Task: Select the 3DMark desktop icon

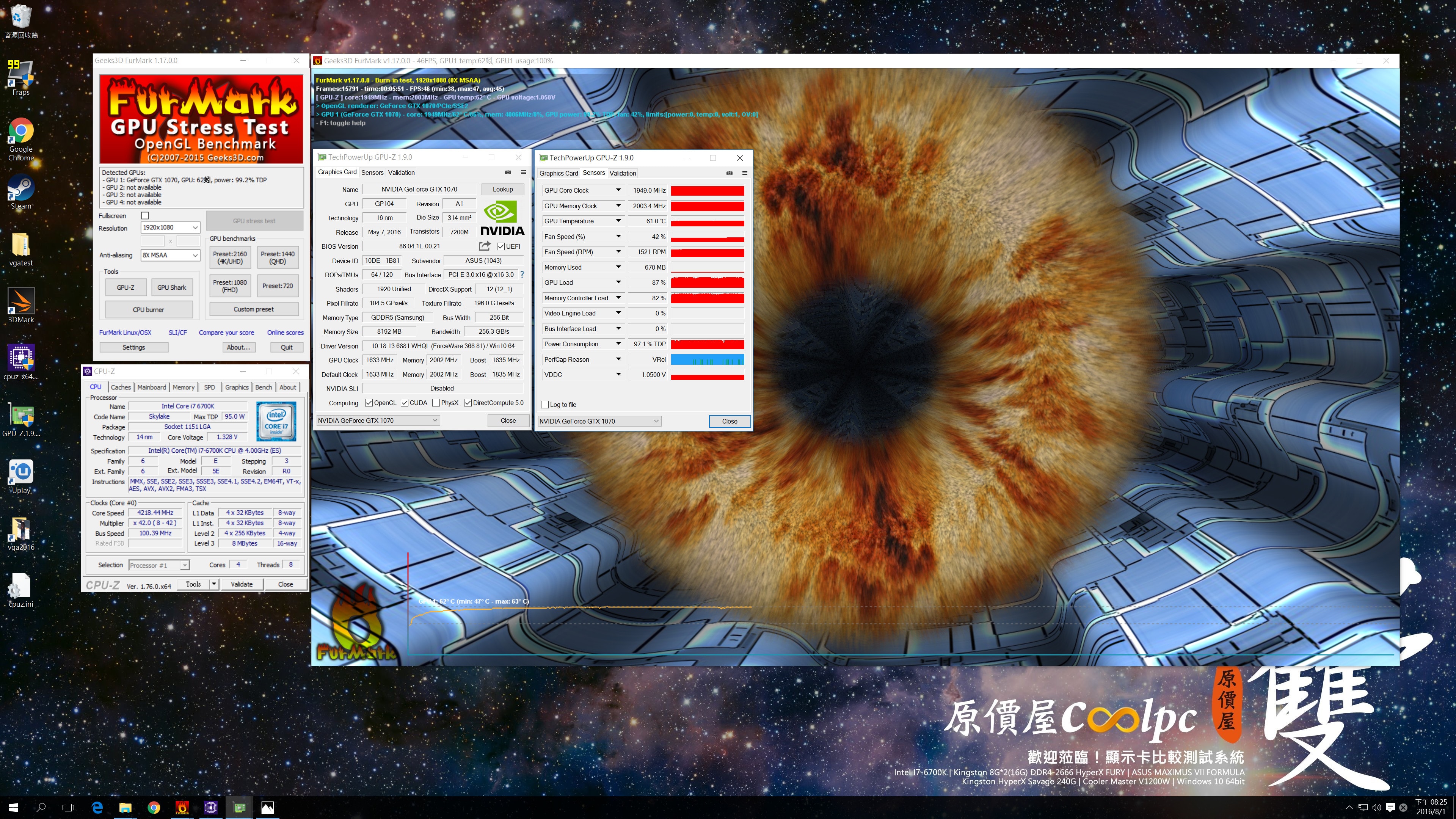Action: coord(21,306)
